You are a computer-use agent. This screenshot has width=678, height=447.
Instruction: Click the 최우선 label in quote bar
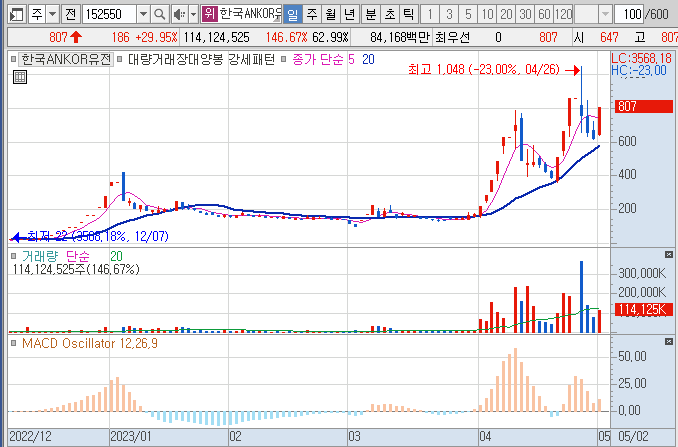[x=452, y=37]
